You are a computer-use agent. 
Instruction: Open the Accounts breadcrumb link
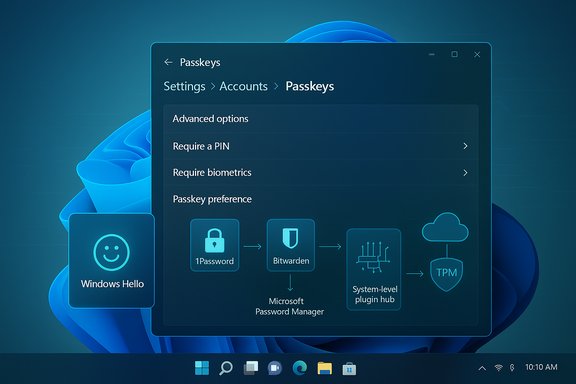244,86
